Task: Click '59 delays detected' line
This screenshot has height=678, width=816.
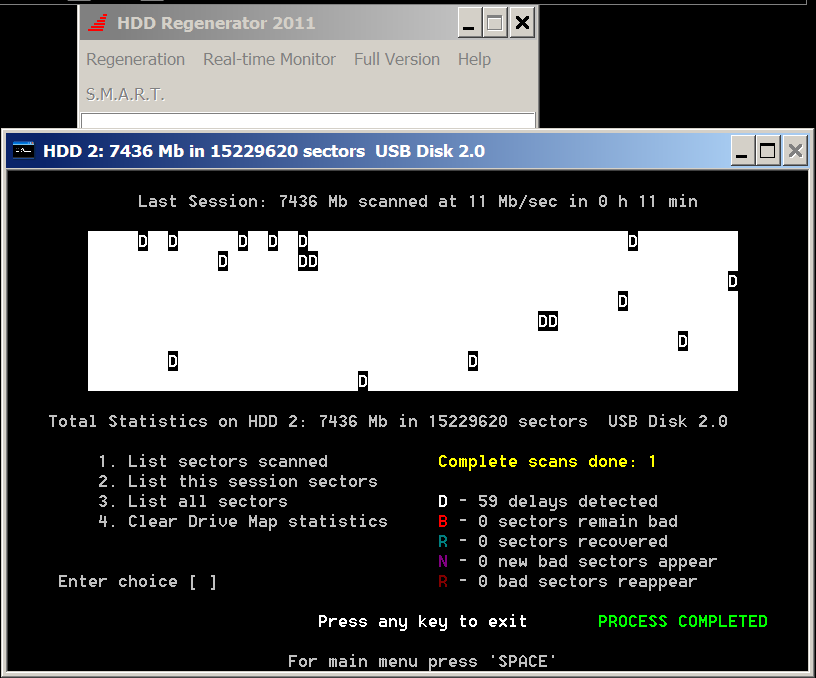Action: [548, 502]
